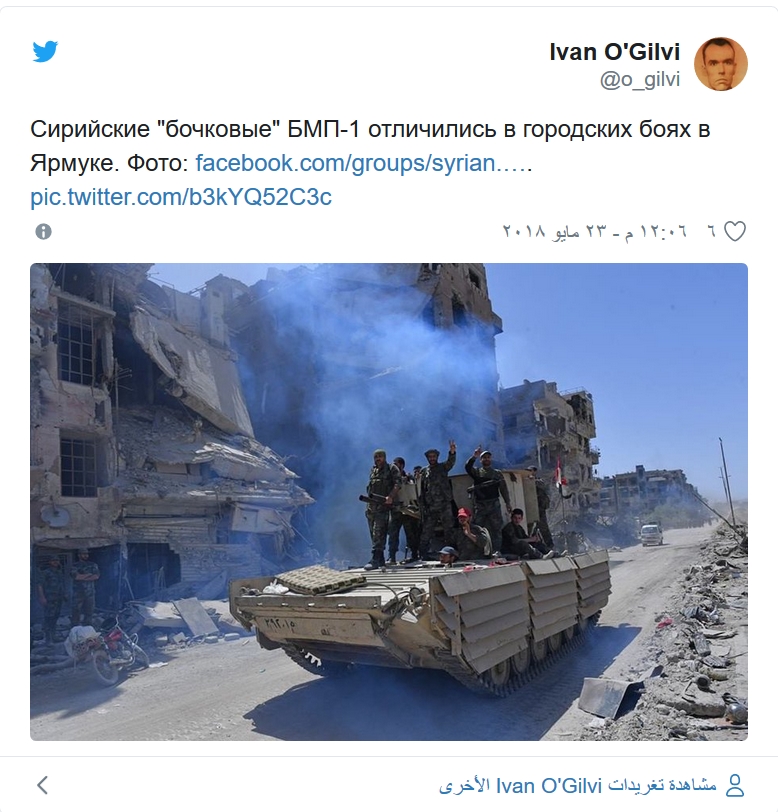Click the left chevron arrow in the footer
Screen dimensions: 778x812
[43, 785]
